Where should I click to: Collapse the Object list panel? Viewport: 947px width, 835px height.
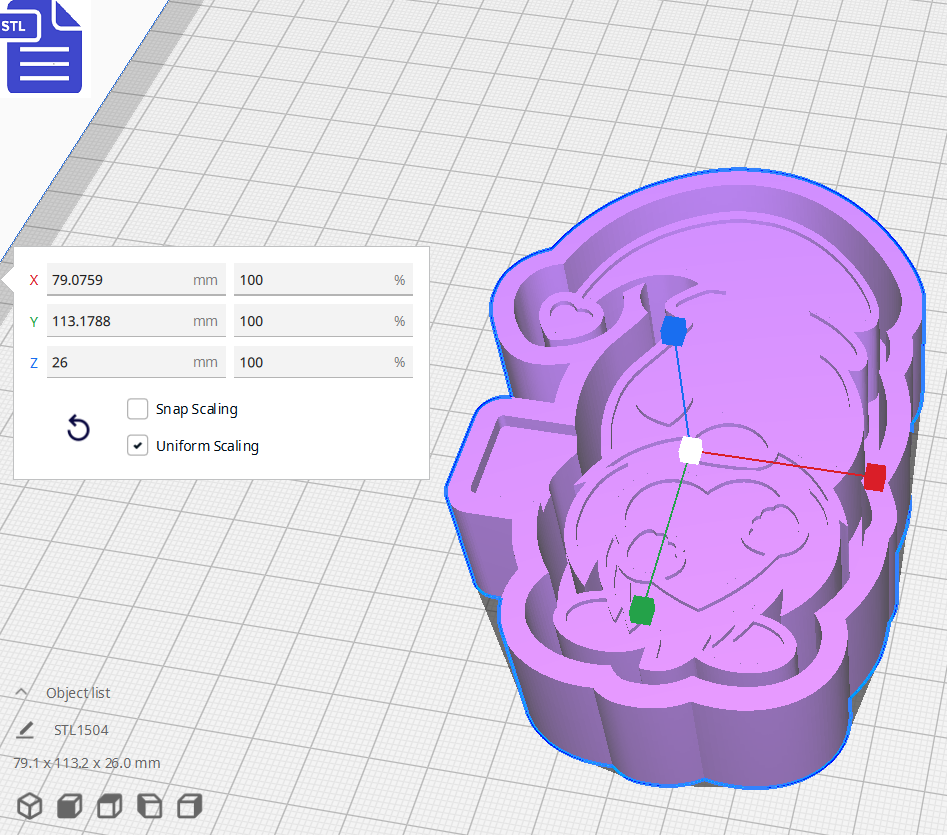click(27, 692)
